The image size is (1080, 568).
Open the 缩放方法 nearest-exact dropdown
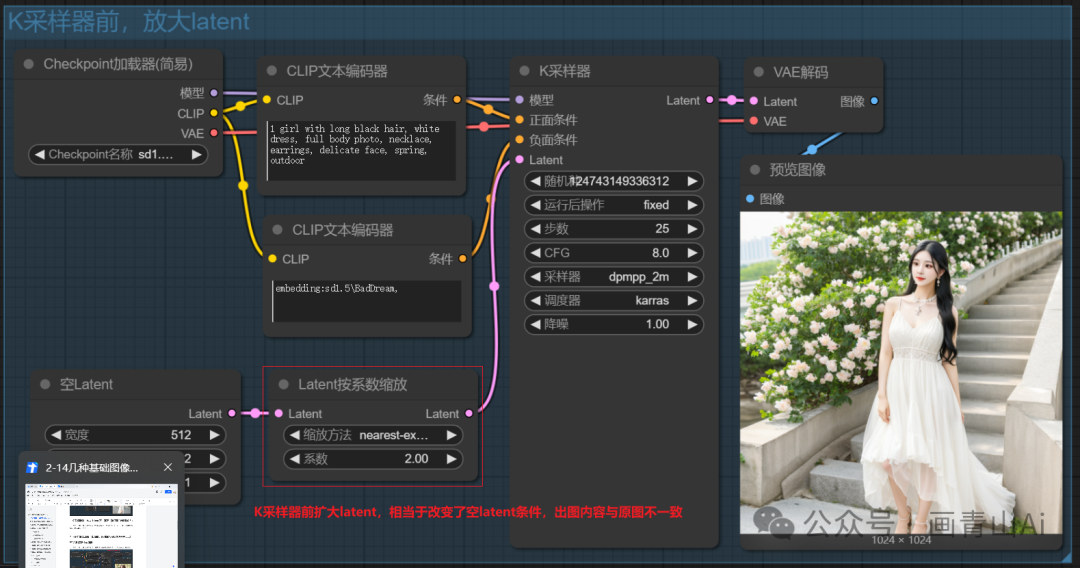(x=373, y=435)
